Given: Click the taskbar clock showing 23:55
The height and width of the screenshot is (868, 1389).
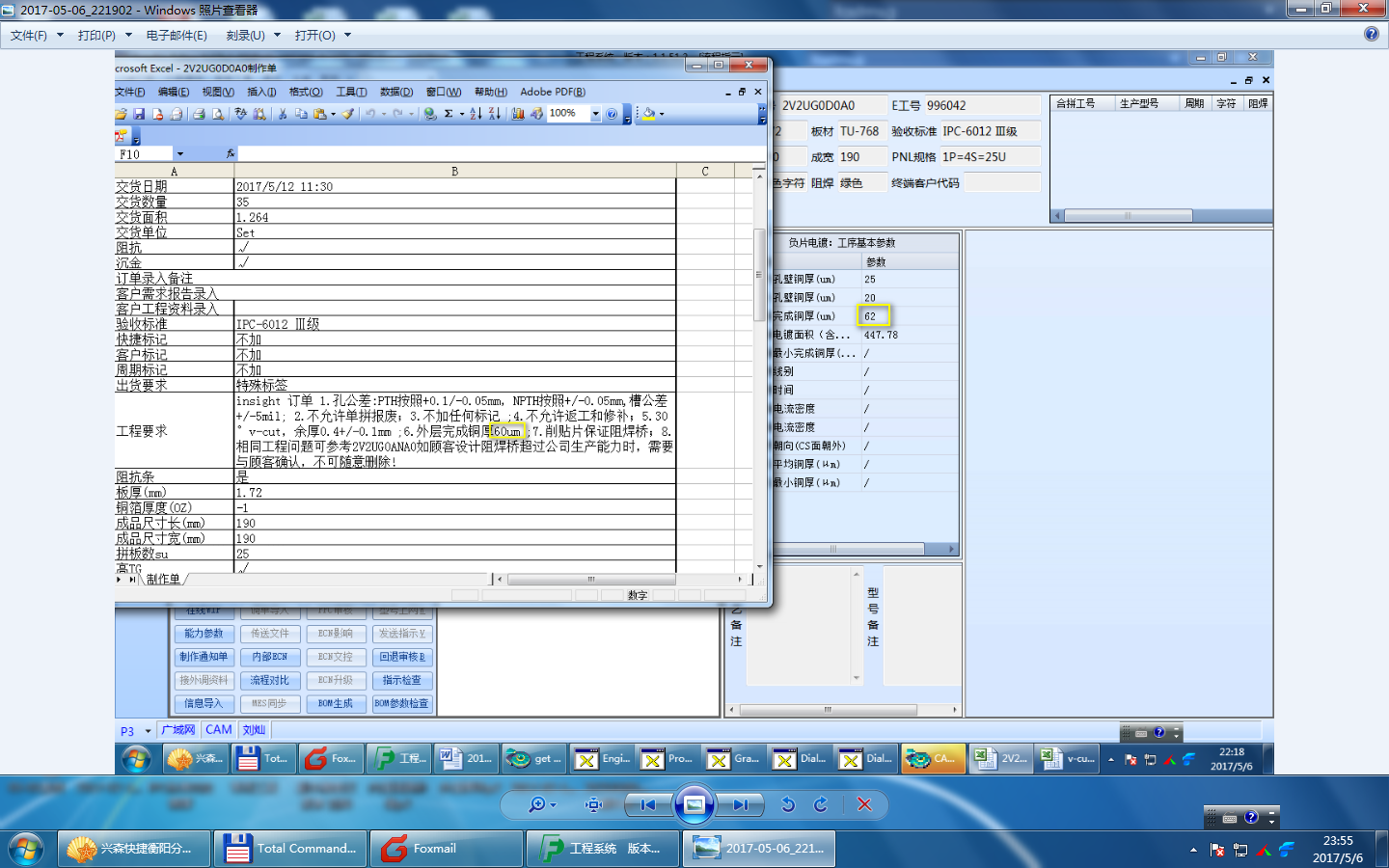Looking at the screenshot, I should 1338,849.
